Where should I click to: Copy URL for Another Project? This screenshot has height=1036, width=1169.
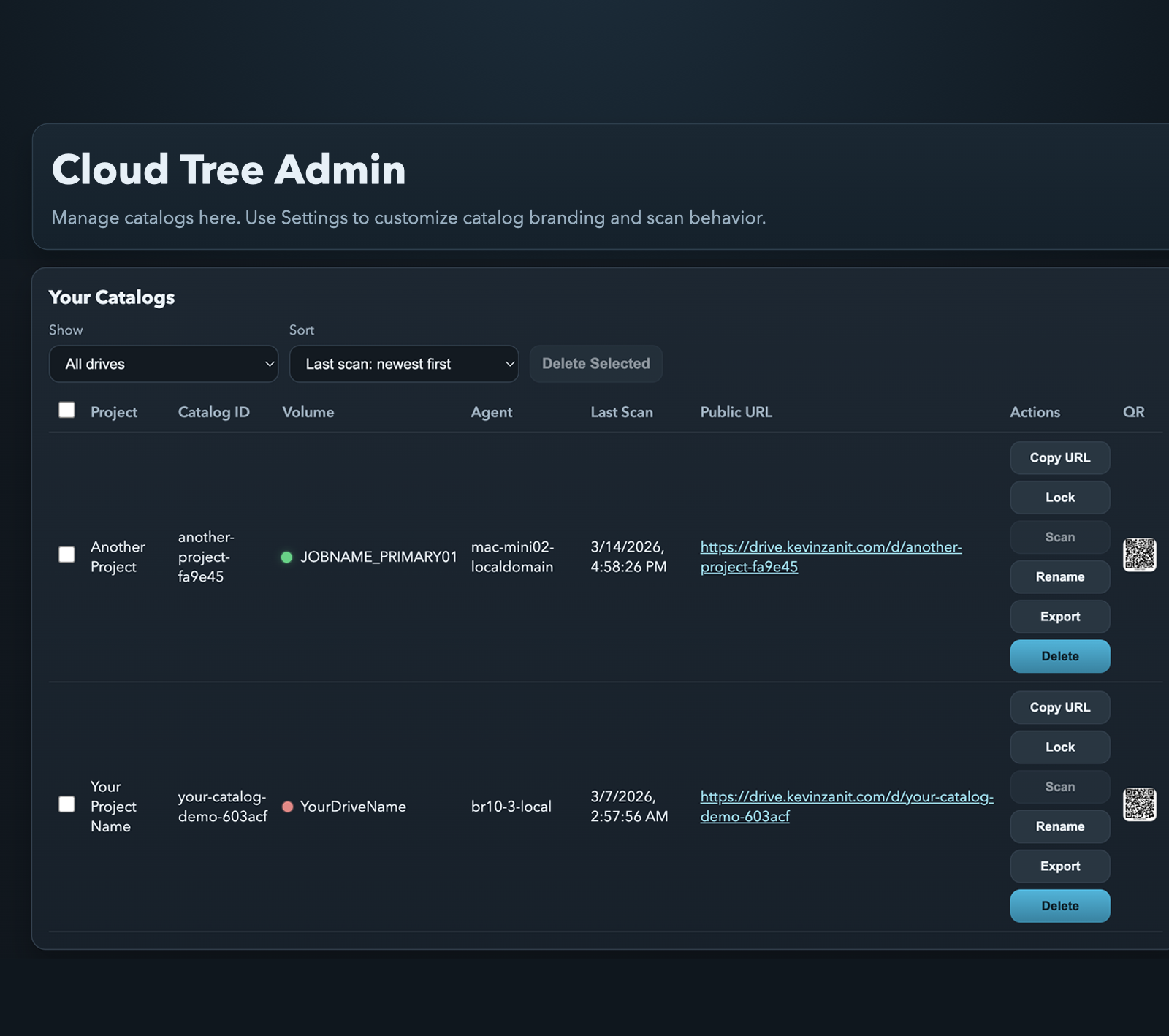click(1059, 457)
